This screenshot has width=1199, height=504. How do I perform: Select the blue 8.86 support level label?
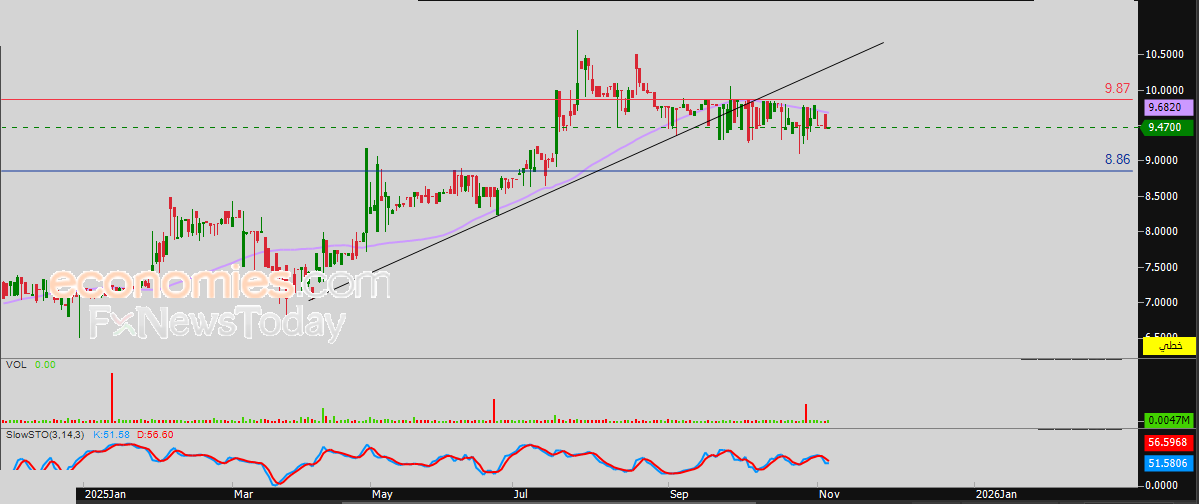(x=1117, y=160)
